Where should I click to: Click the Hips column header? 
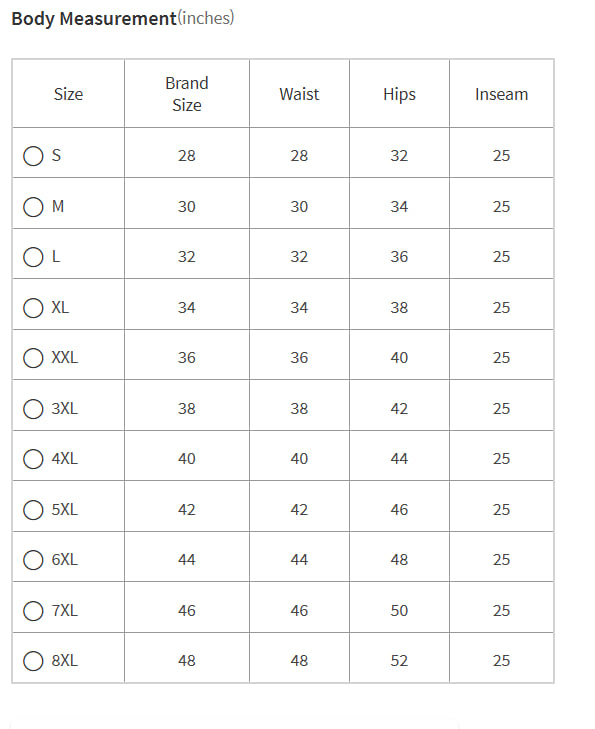tap(399, 93)
